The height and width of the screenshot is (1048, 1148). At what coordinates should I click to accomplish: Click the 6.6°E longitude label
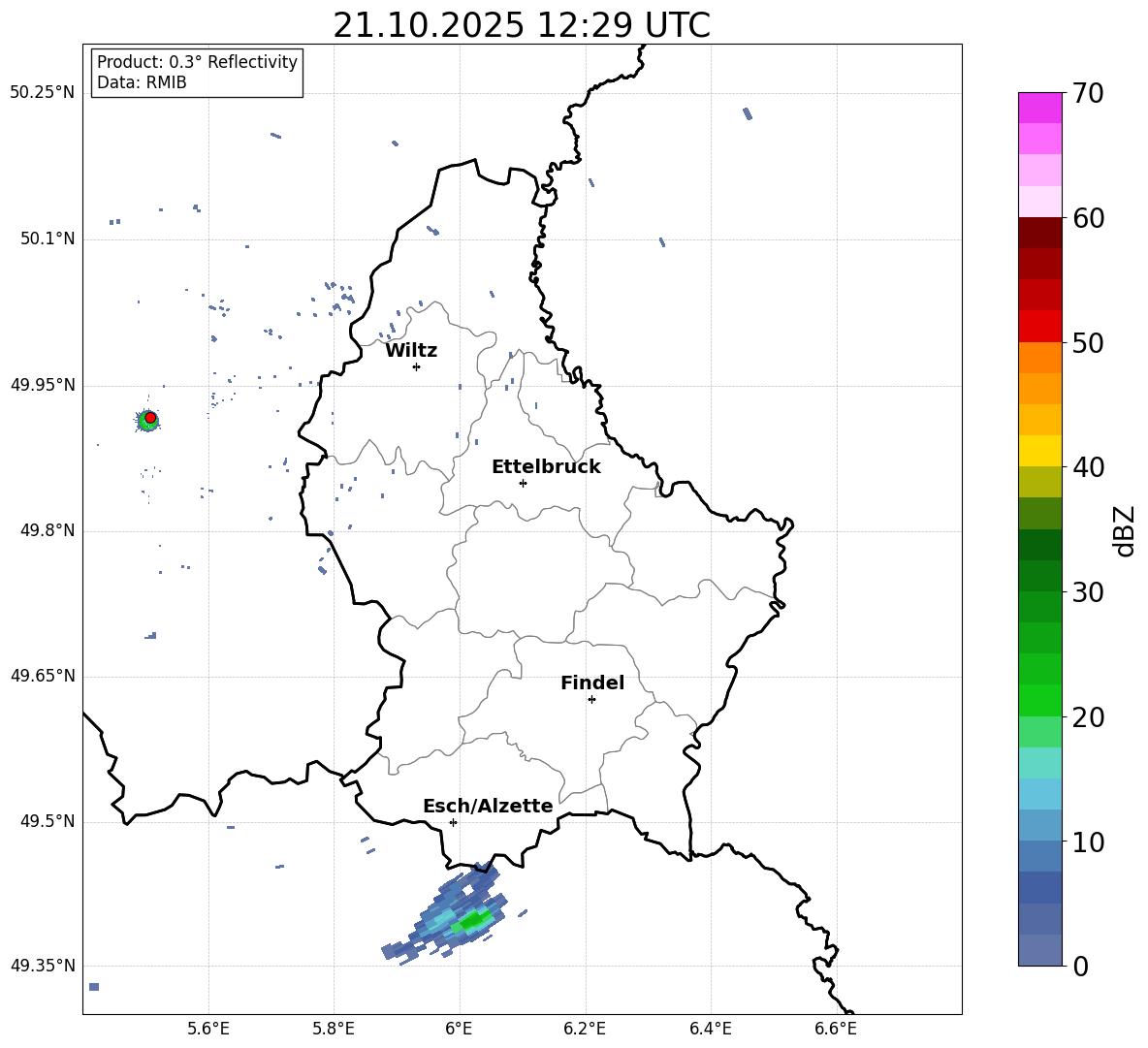(836, 1029)
